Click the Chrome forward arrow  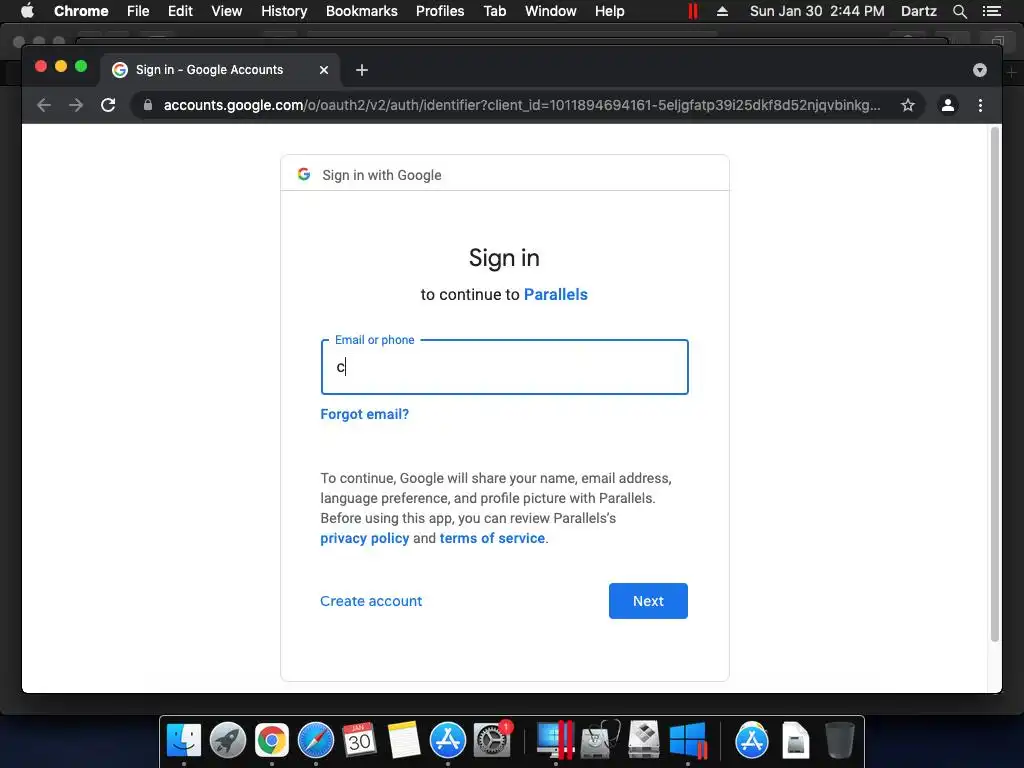point(76,105)
